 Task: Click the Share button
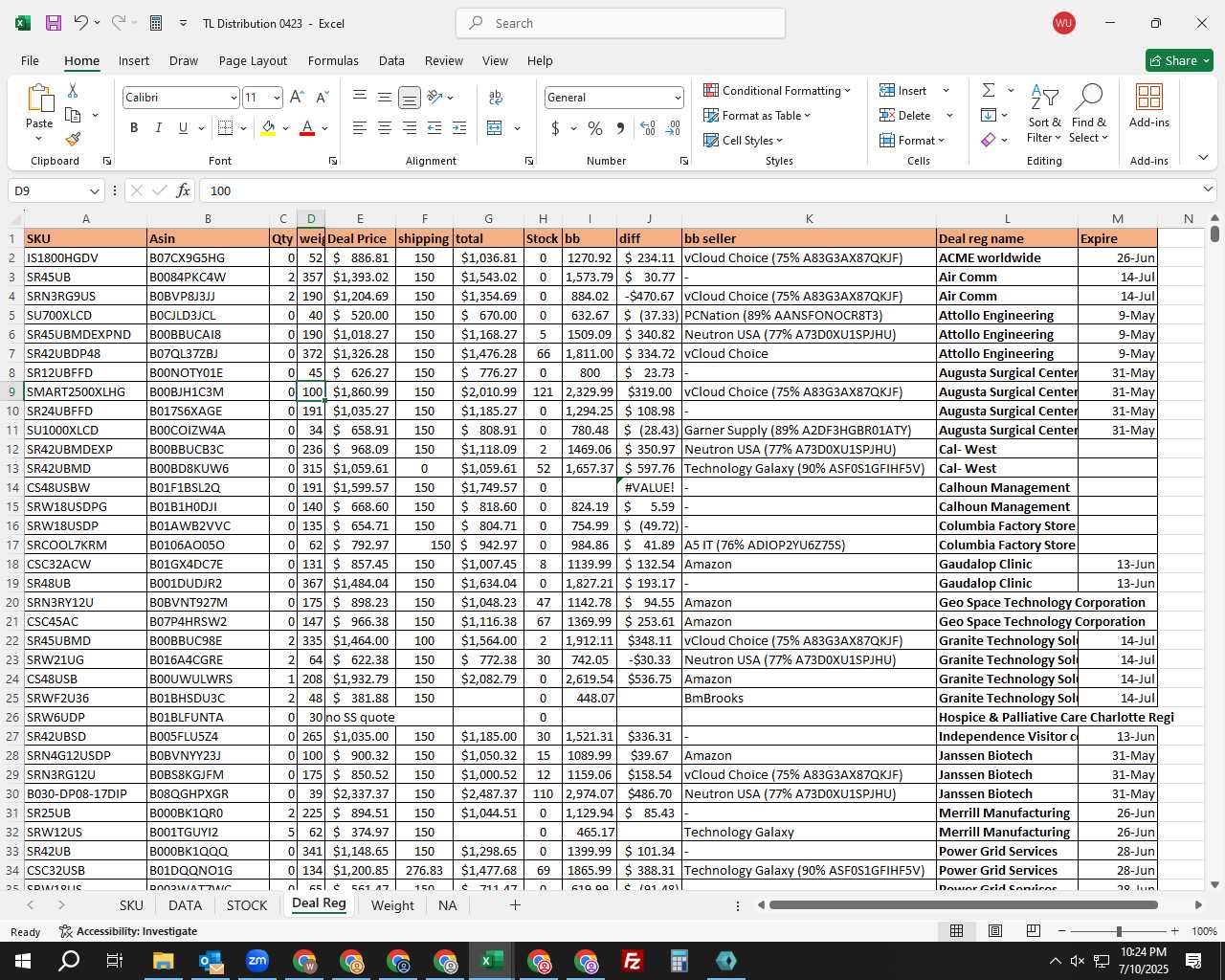click(1179, 60)
